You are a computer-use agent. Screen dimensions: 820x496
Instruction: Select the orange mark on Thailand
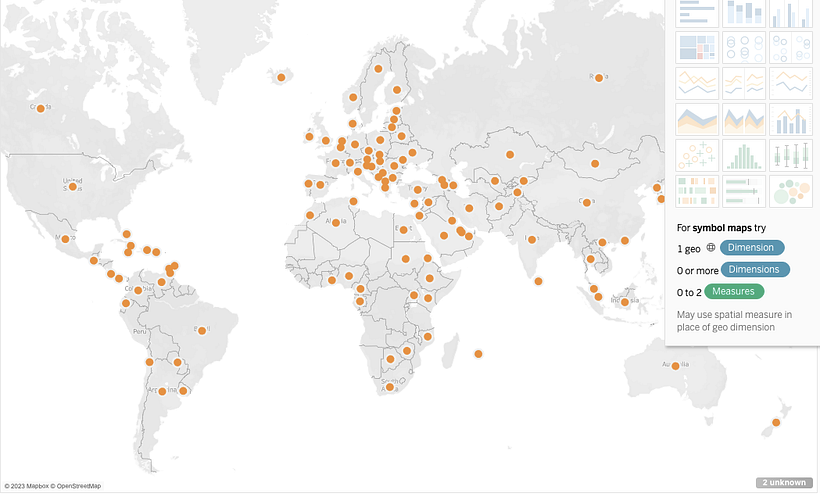click(590, 259)
